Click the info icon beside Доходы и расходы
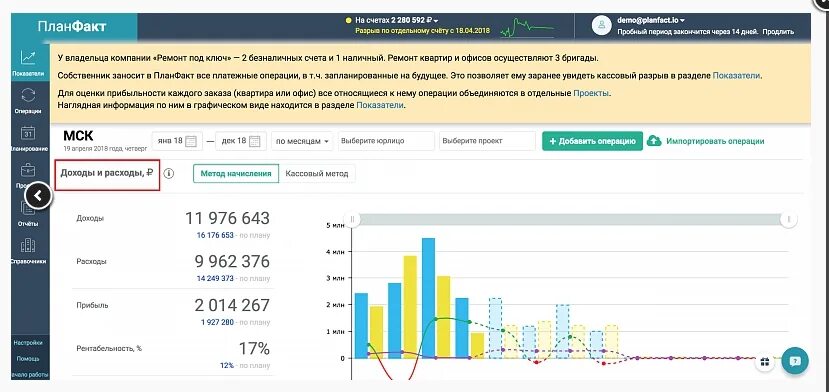 (169, 174)
